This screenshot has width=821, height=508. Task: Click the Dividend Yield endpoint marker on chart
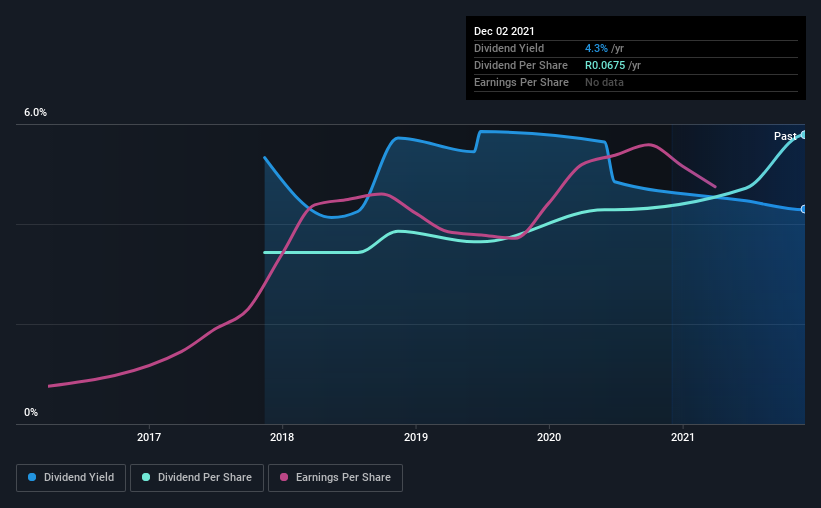coord(803,209)
